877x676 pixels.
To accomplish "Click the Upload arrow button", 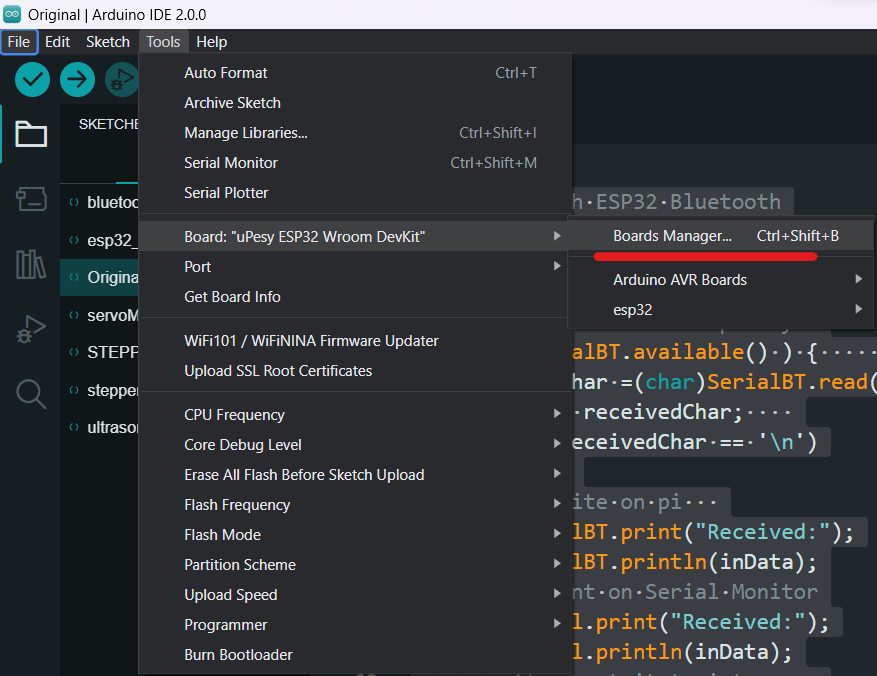I will click(x=77, y=79).
